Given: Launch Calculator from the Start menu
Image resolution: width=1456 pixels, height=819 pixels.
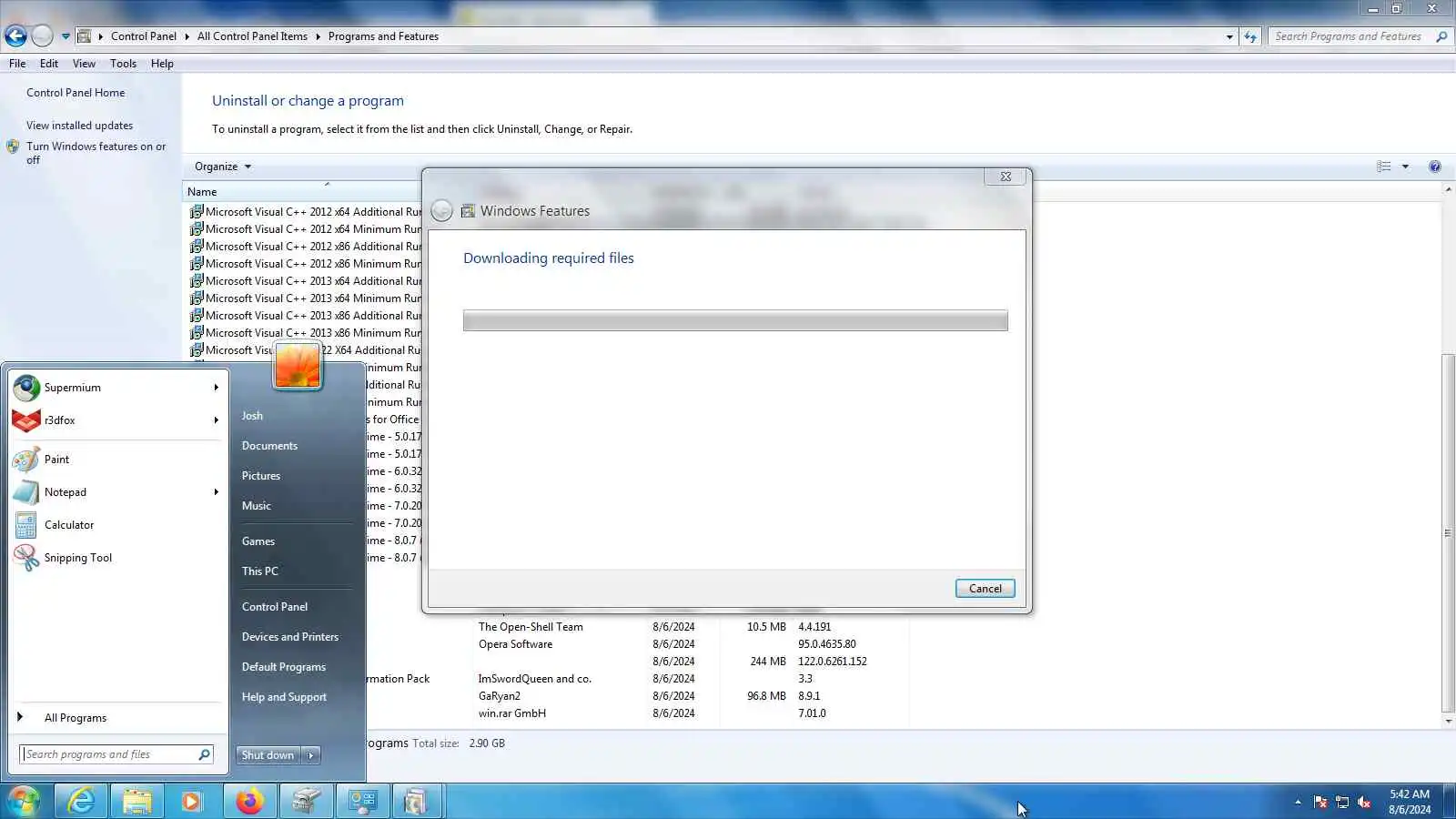Looking at the screenshot, I should click(x=116, y=525).
